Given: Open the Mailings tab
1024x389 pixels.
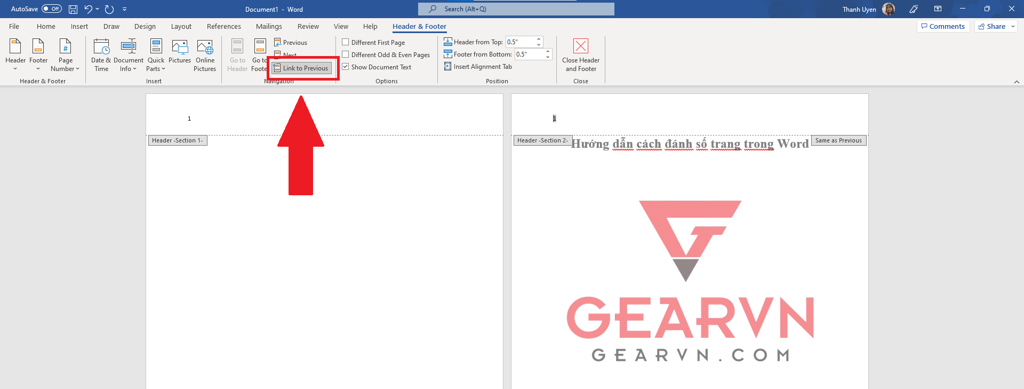Looking at the screenshot, I should tap(269, 27).
